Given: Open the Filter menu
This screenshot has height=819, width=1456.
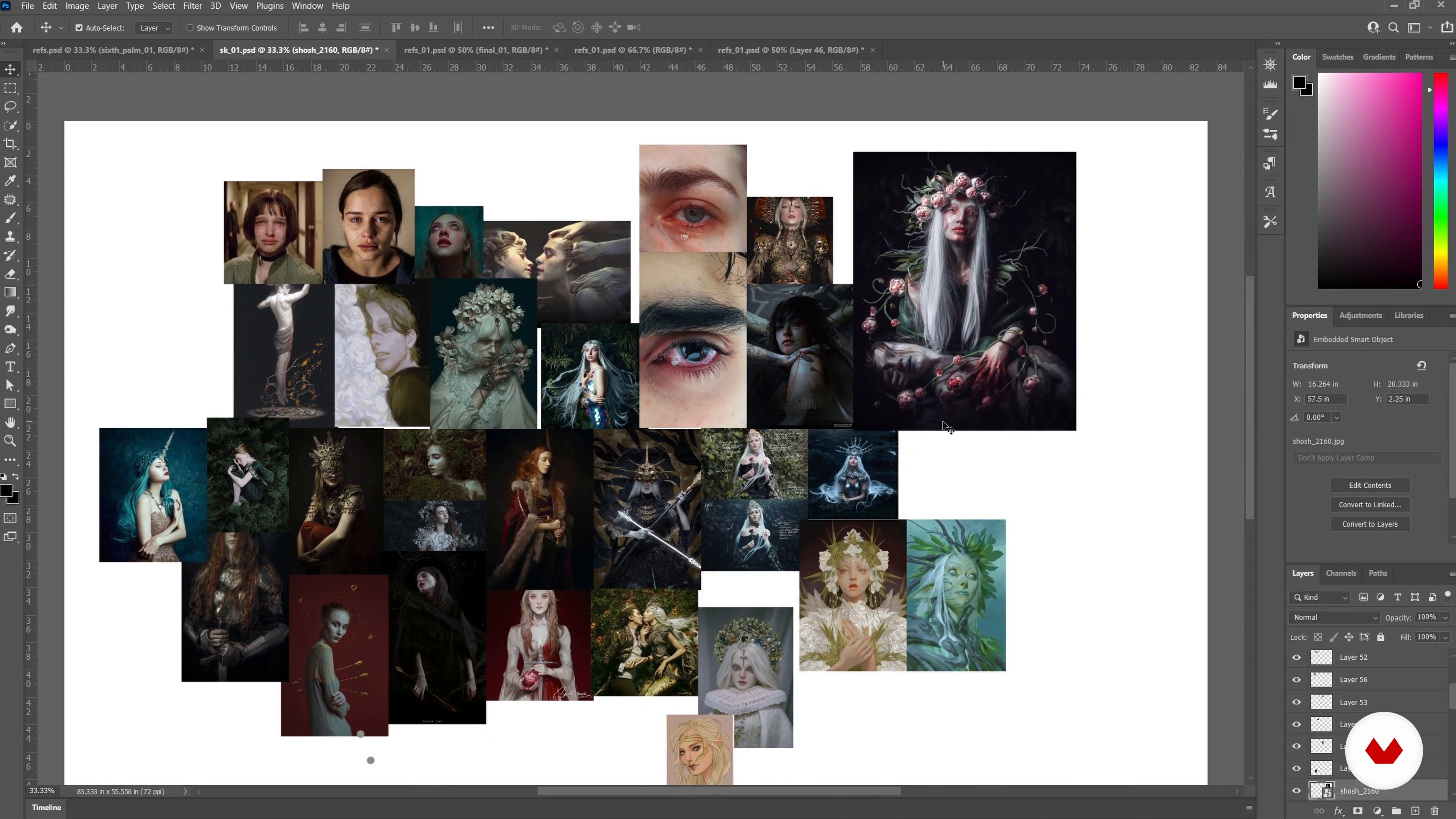Looking at the screenshot, I should 192,6.
